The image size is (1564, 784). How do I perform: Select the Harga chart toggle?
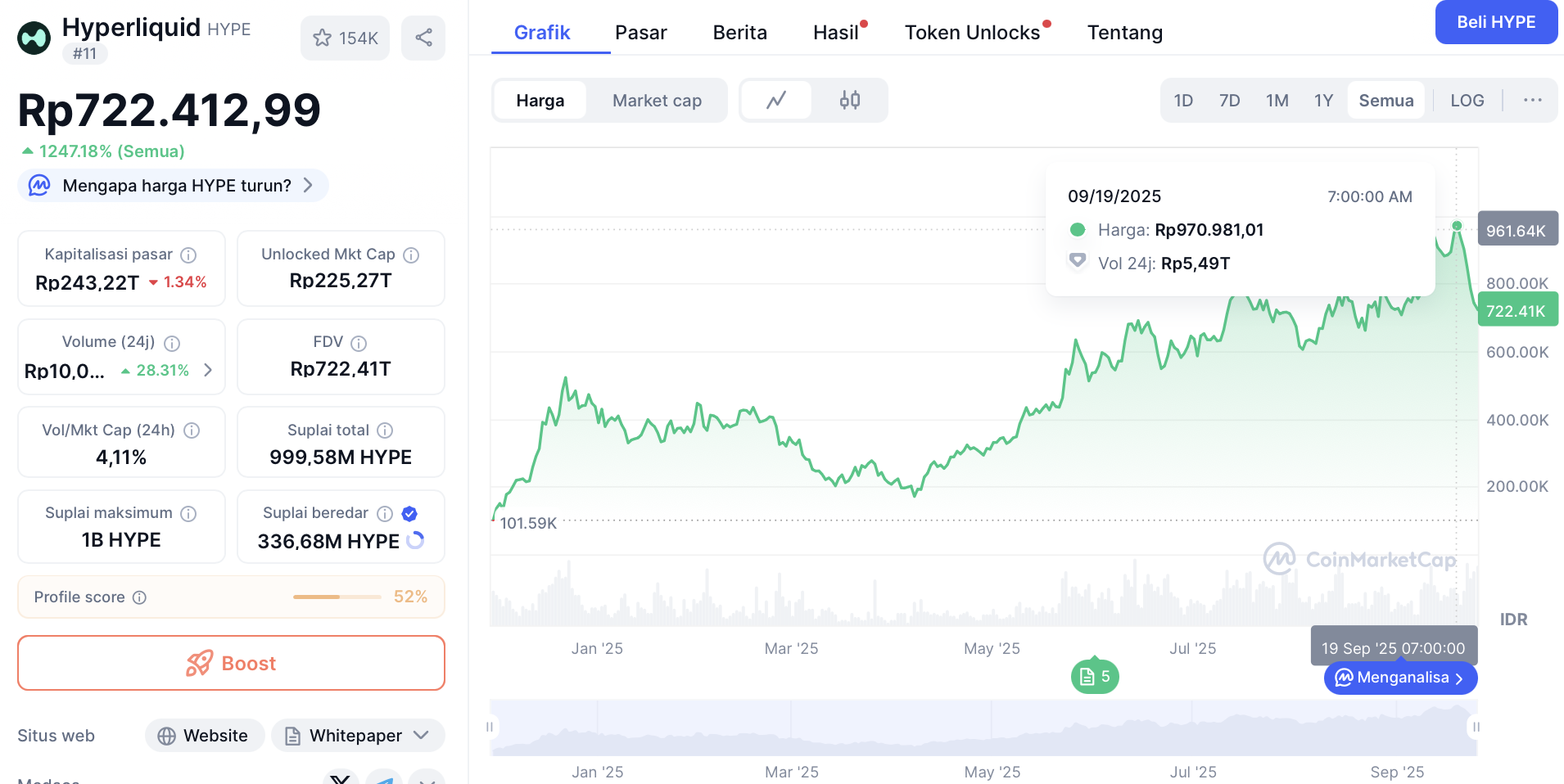coord(540,100)
